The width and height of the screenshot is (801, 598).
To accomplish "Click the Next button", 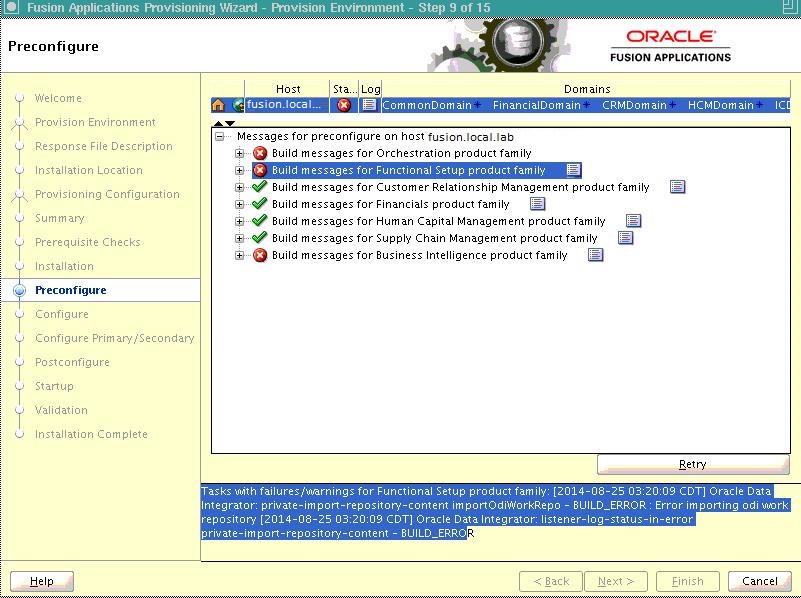I will [616, 581].
